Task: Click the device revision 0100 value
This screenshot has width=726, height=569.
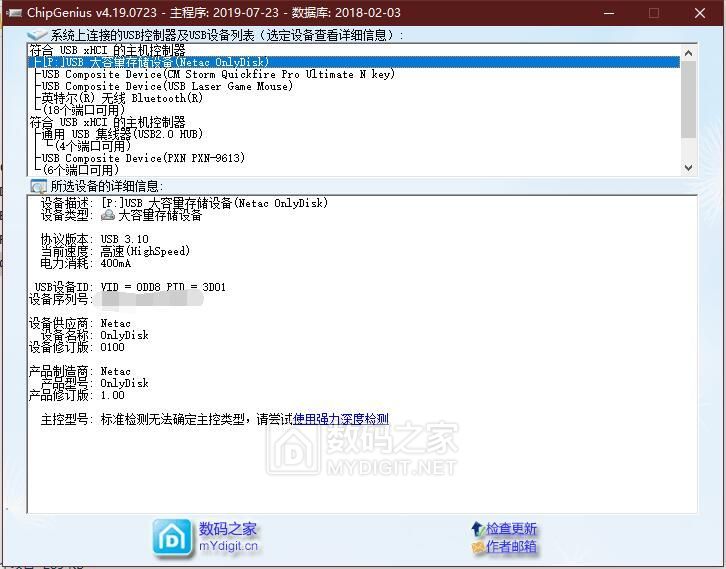Action: [x=113, y=347]
